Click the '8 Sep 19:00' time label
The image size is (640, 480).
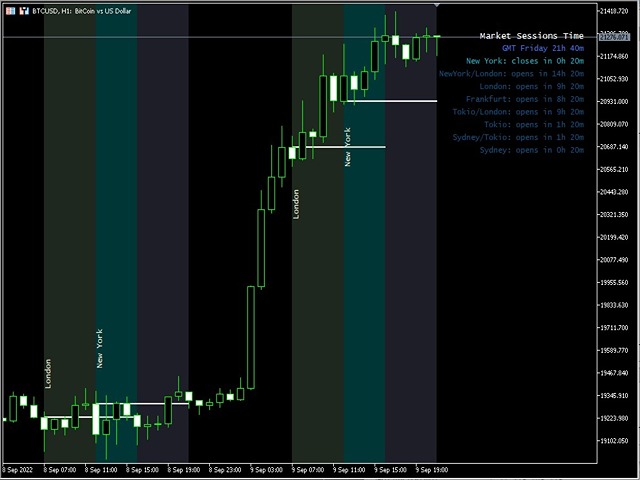184,470
